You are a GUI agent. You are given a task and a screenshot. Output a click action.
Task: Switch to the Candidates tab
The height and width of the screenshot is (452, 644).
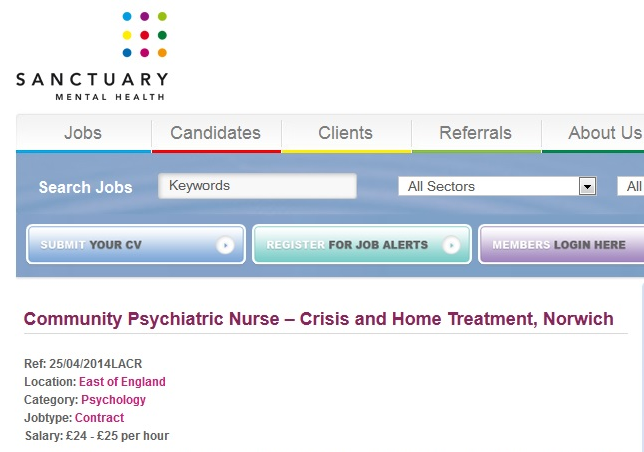[x=216, y=133]
